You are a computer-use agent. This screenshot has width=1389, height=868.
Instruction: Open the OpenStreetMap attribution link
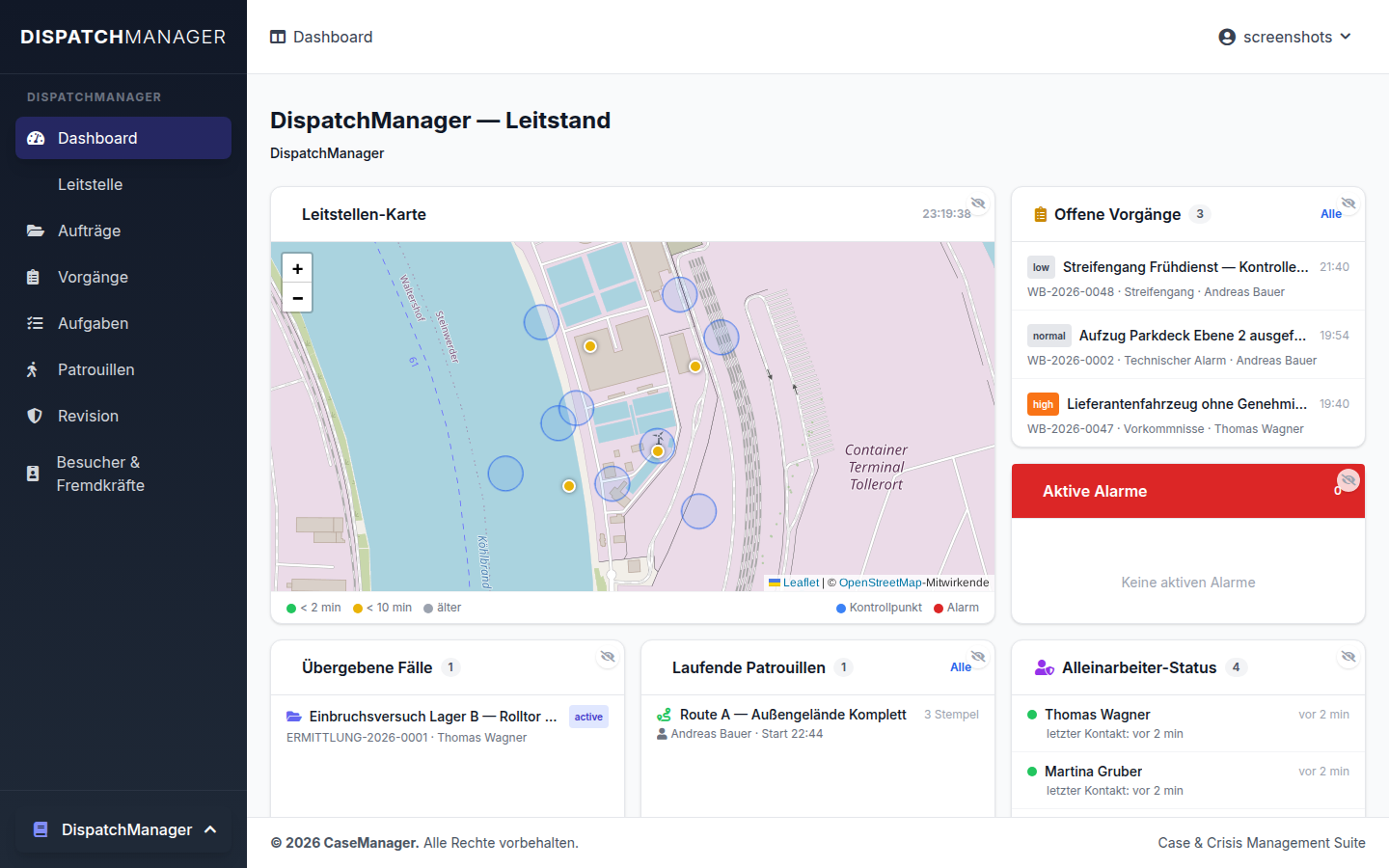click(x=881, y=583)
